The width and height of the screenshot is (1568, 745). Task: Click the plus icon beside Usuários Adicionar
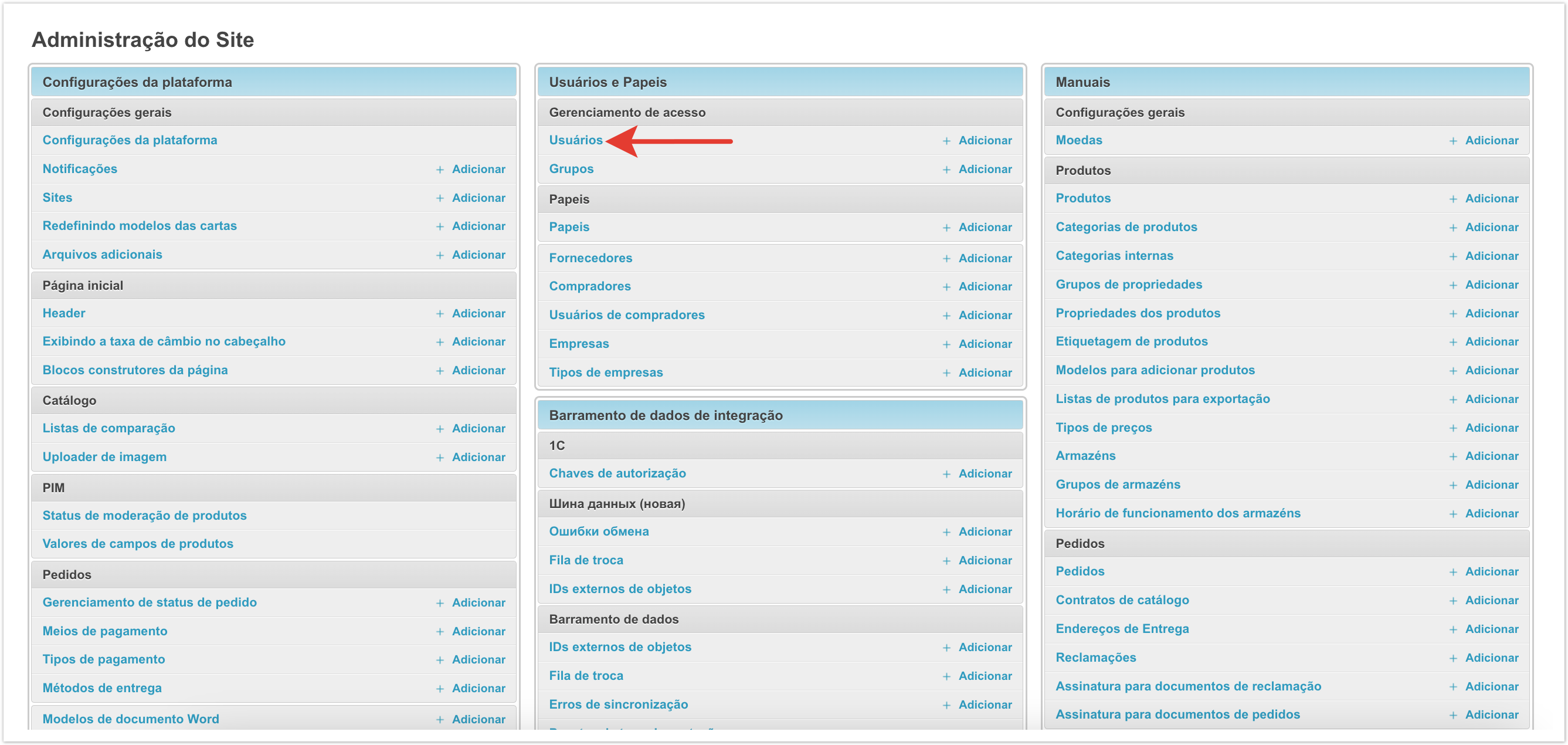[946, 141]
